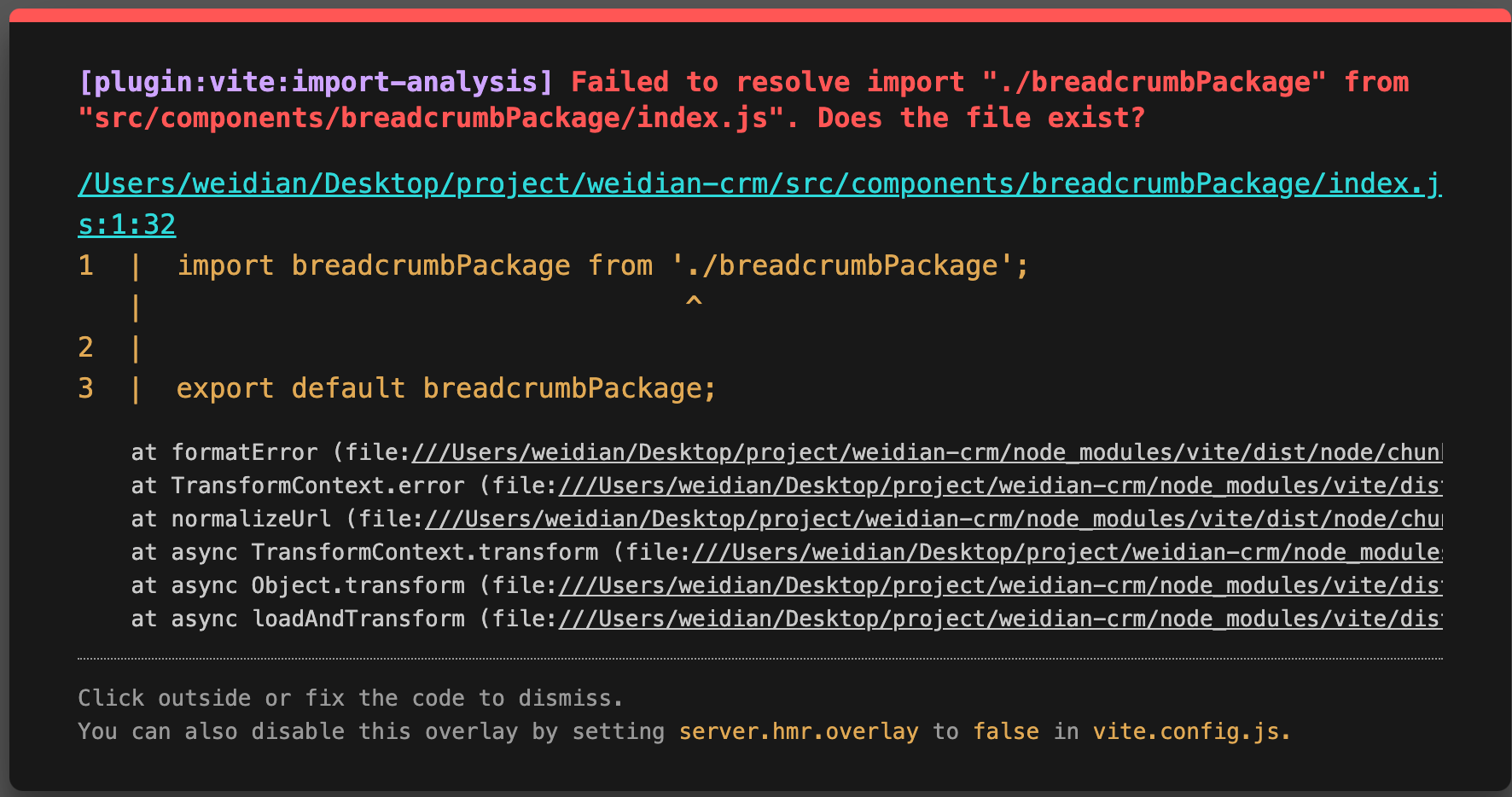Open the normalizeUrl stack trace file link
The width and height of the screenshot is (1512, 797).
point(933,520)
